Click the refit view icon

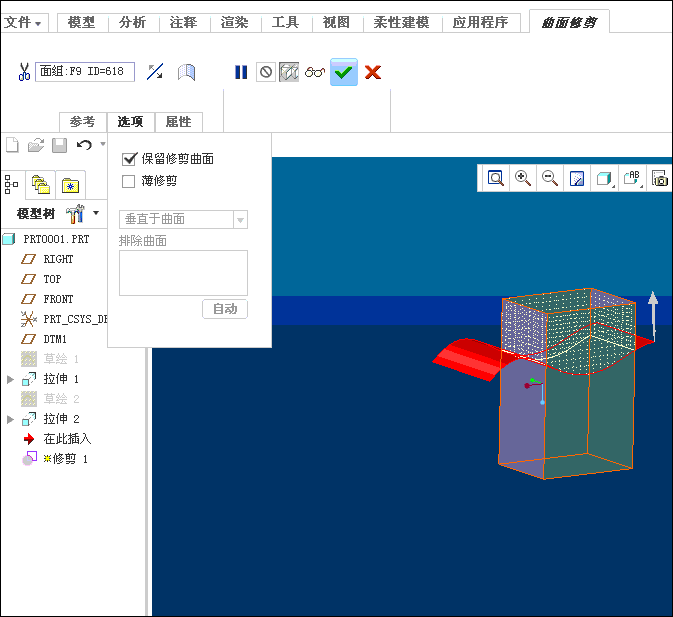tap(496, 178)
